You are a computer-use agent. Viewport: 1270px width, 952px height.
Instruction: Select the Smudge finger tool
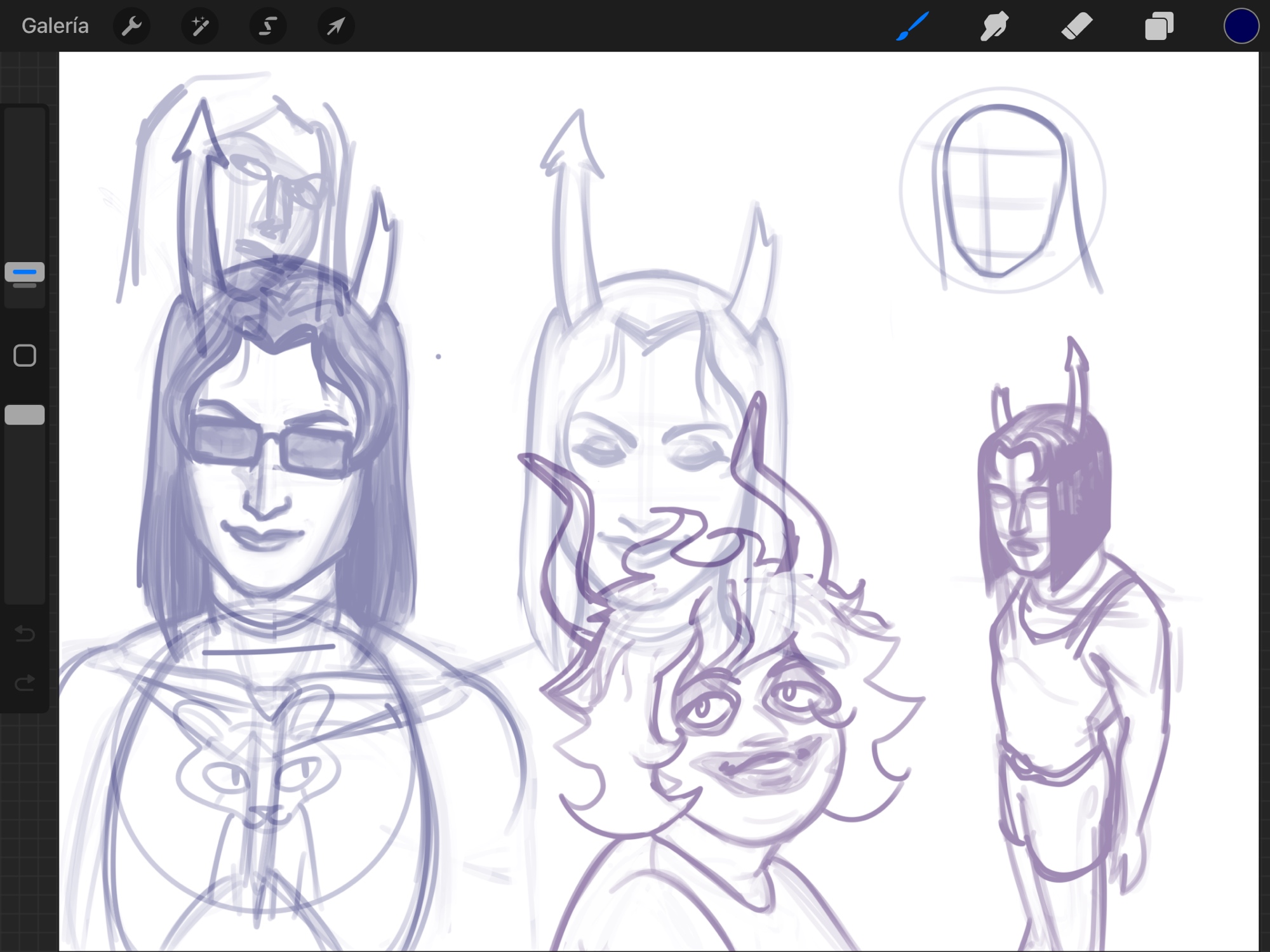click(x=994, y=26)
